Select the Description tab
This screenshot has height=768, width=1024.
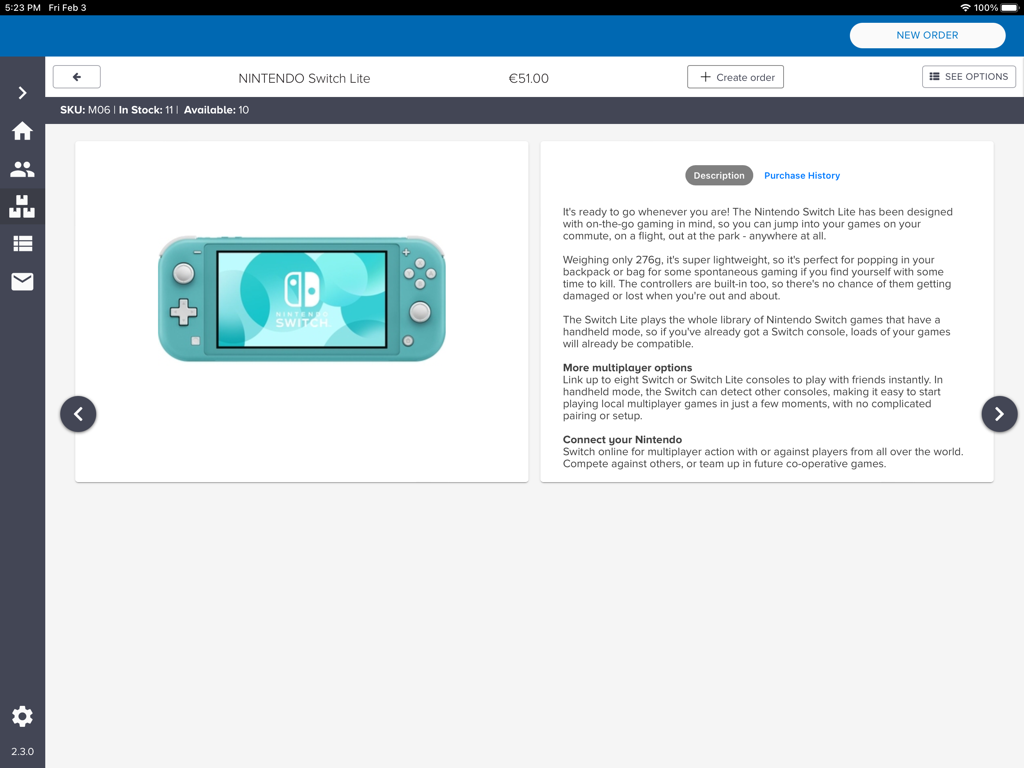[x=719, y=175]
